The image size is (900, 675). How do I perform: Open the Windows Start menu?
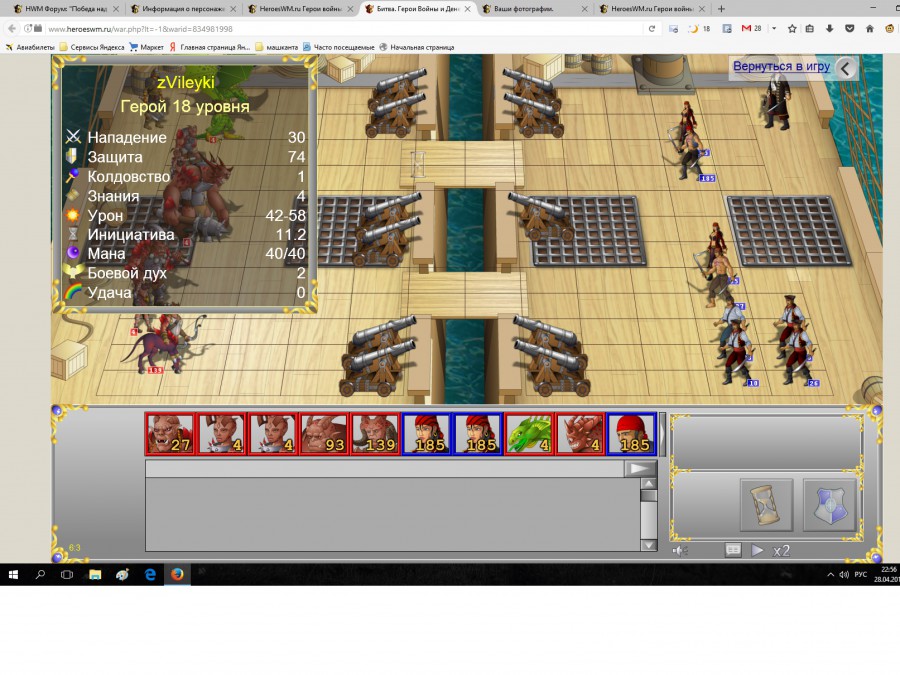click(x=13, y=574)
